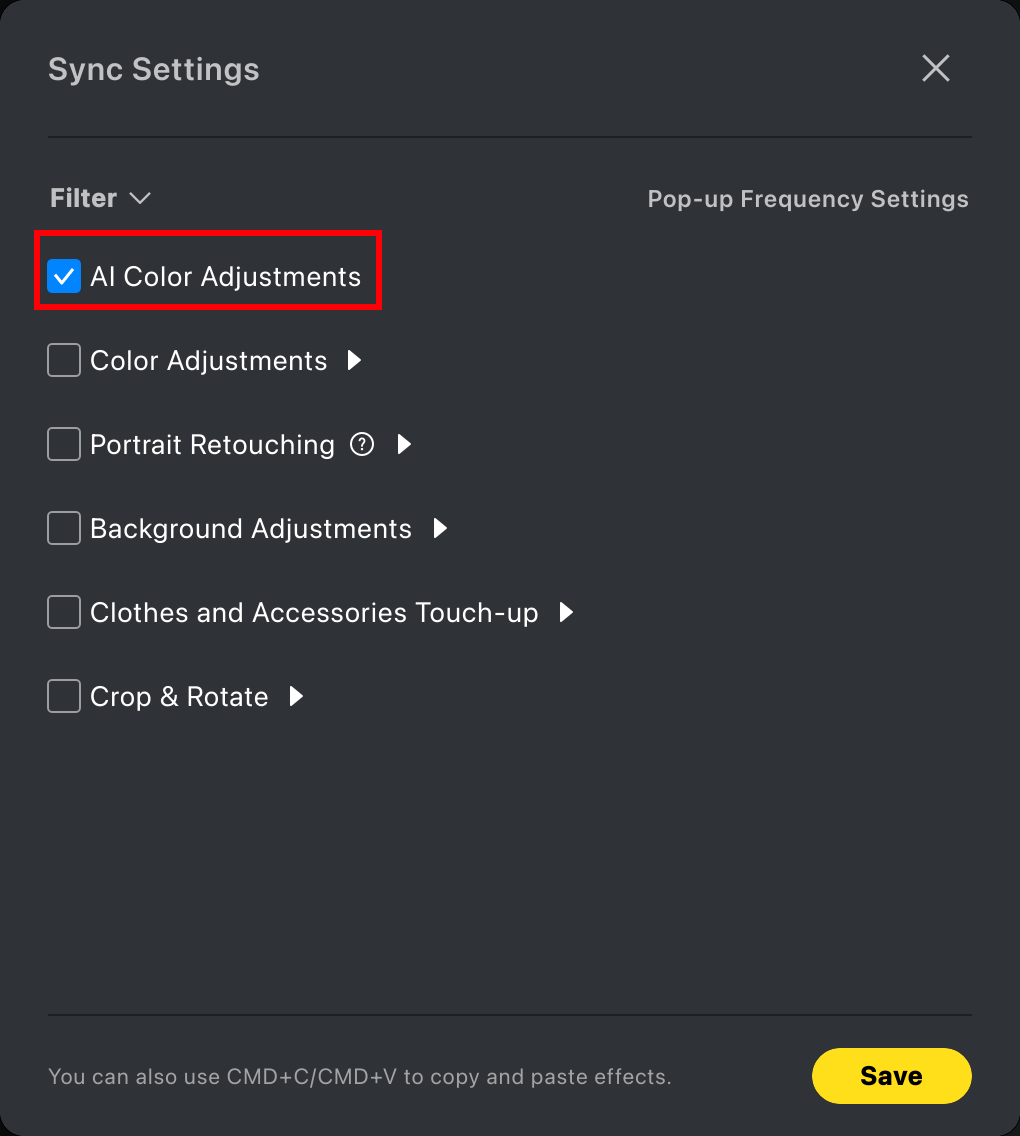Click the help icon beside Portrait Retouching

pos(361,444)
